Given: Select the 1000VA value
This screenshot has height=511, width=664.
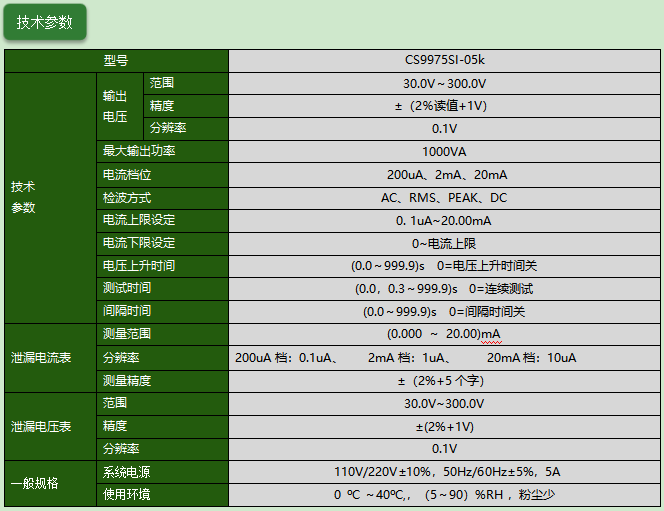Looking at the screenshot, I should click(444, 152).
